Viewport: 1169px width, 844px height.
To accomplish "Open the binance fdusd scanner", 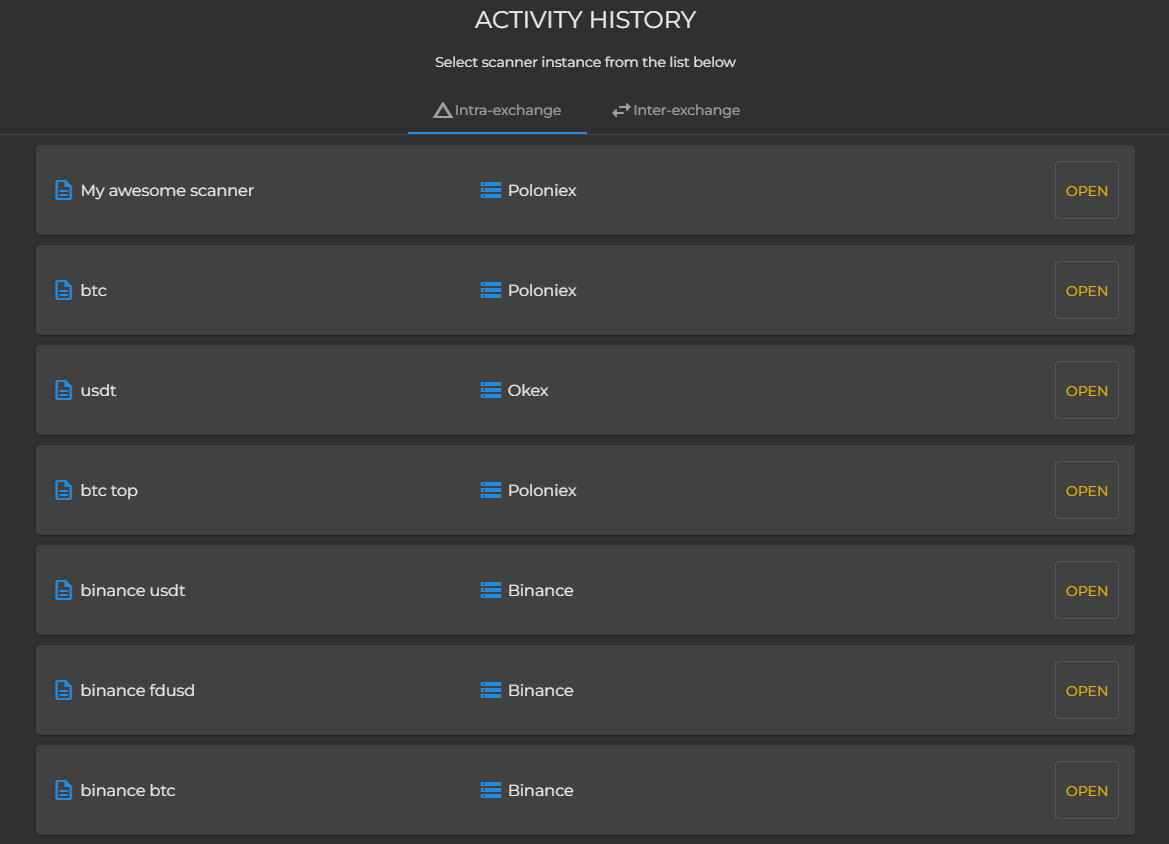I will tap(1086, 690).
